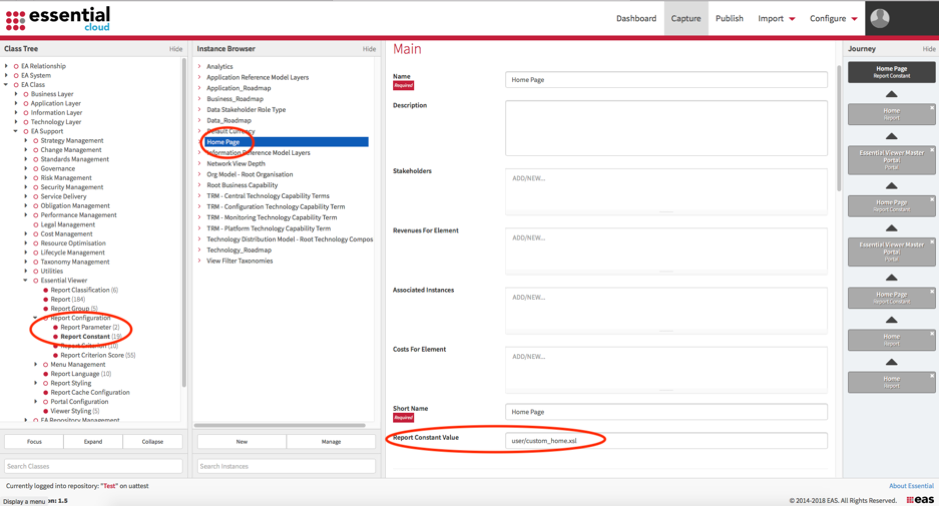939x506 pixels.
Task: Select the Report Classification class bullet
Action: click(x=46, y=290)
